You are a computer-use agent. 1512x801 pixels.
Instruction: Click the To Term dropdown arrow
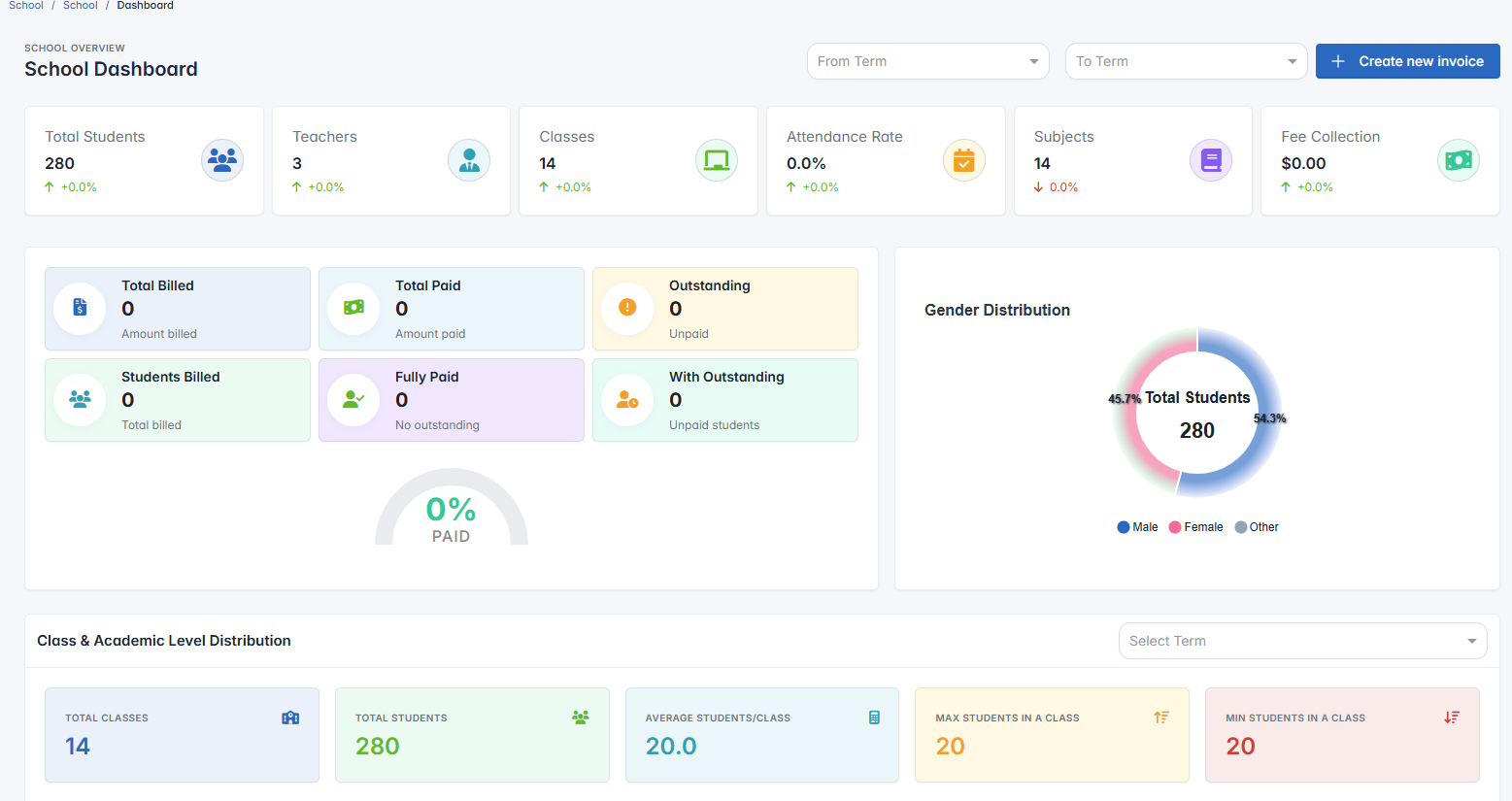(x=1293, y=61)
